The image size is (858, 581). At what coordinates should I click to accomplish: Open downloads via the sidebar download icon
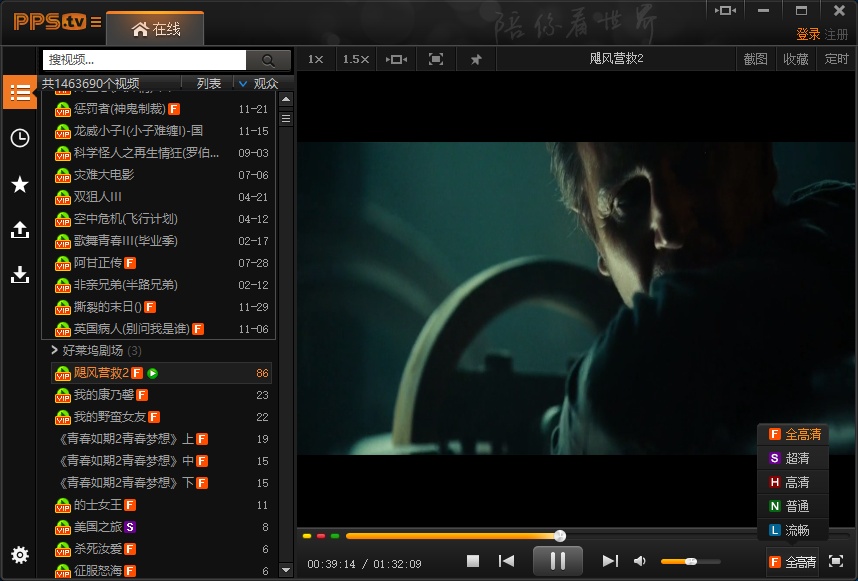[19, 275]
